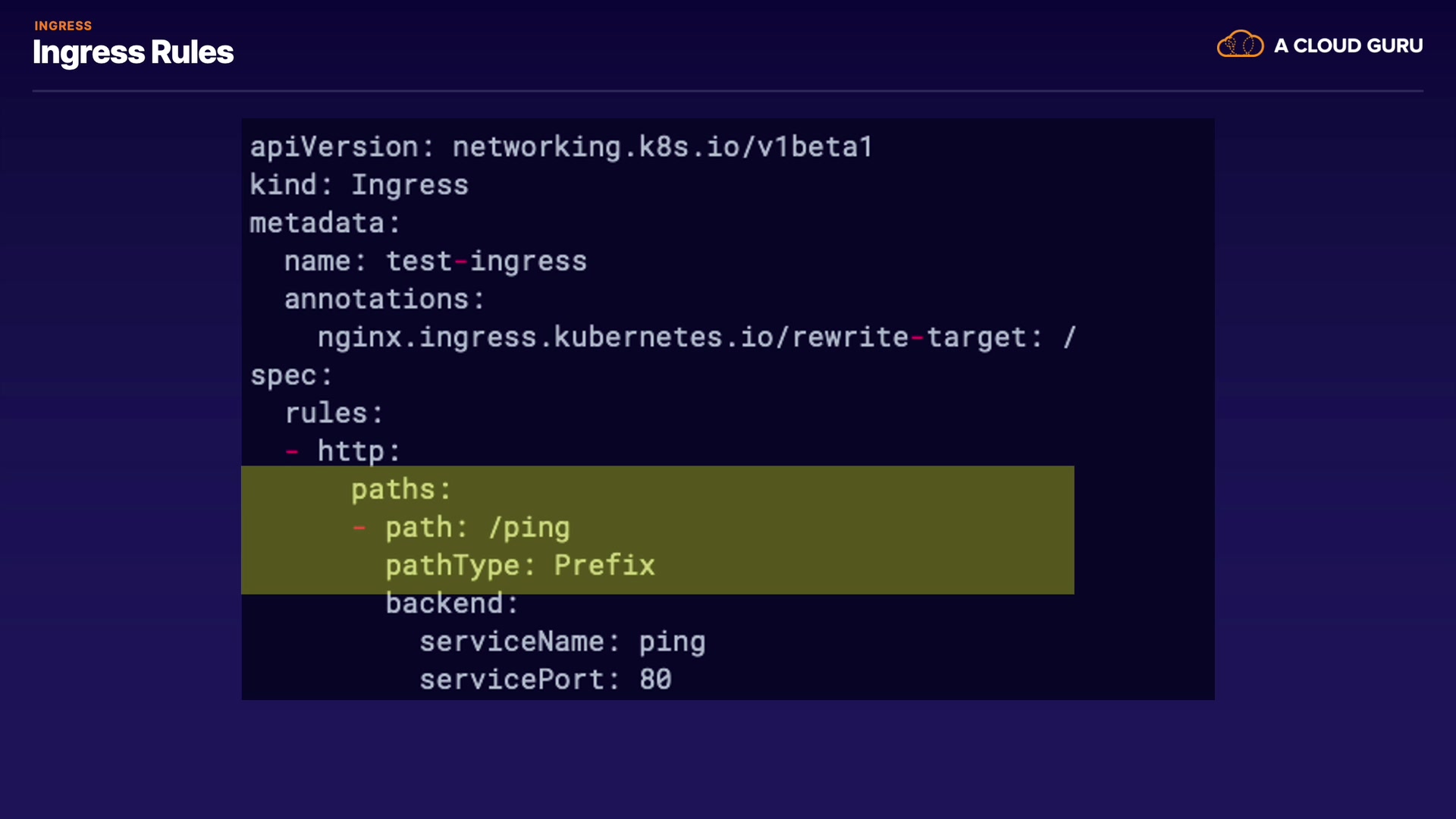The image size is (1456, 819).
Task: Click the 'annotations:' key
Action: tap(384, 300)
